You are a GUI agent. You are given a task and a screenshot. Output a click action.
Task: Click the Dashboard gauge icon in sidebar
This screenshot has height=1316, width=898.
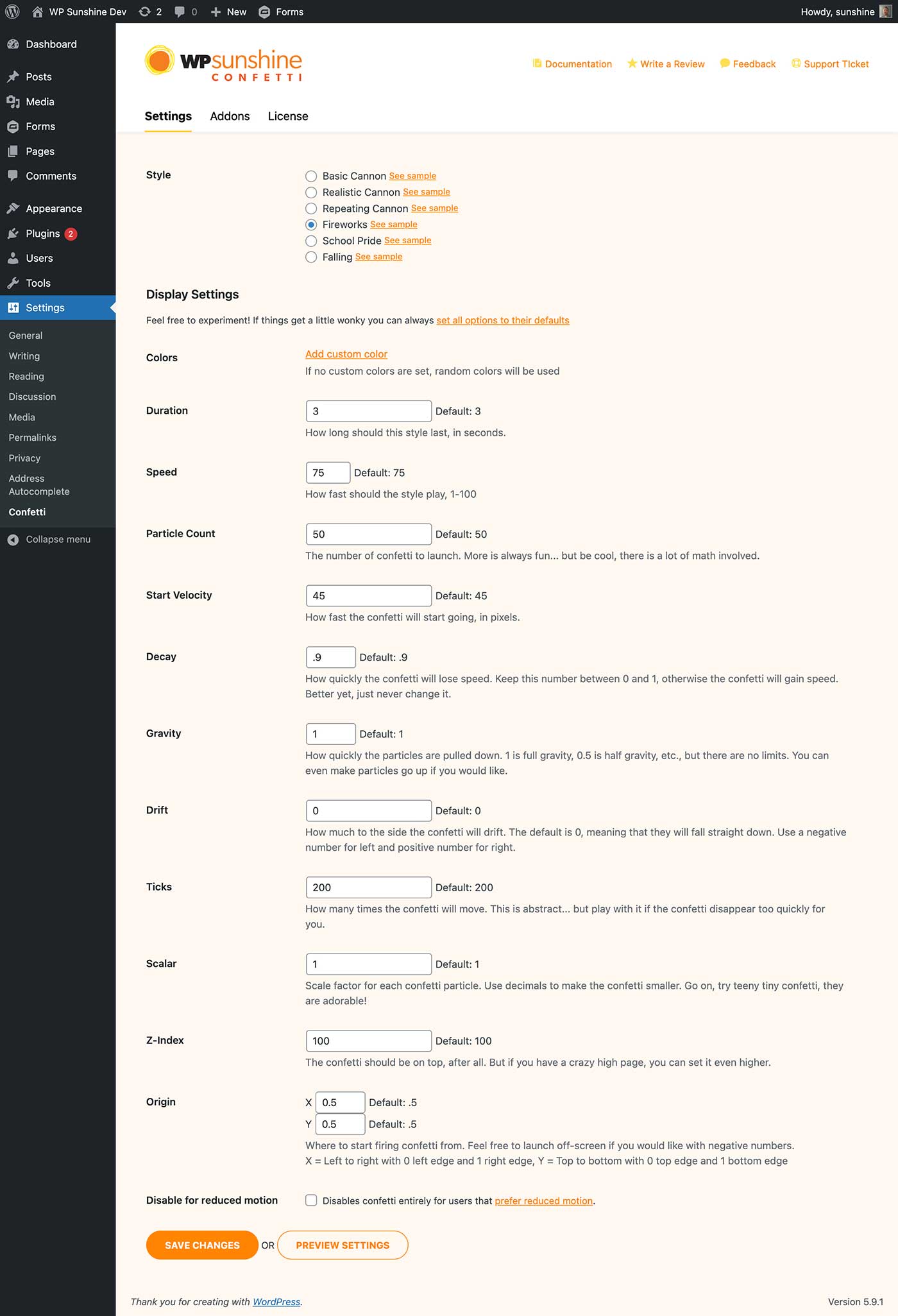coord(13,44)
